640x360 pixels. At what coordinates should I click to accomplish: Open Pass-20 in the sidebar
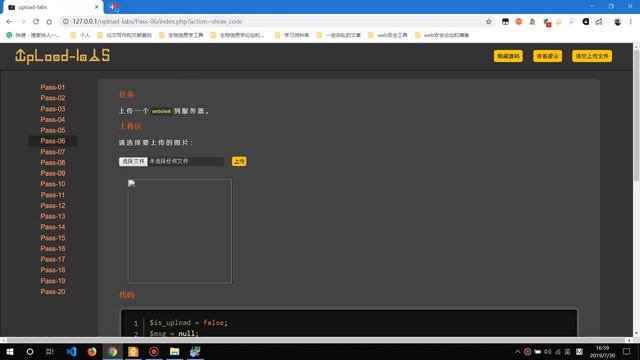(x=53, y=291)
